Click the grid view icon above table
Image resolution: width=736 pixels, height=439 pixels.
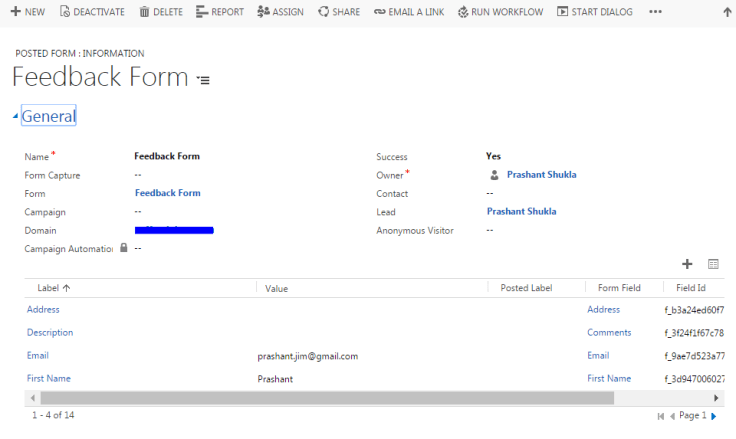713,264
